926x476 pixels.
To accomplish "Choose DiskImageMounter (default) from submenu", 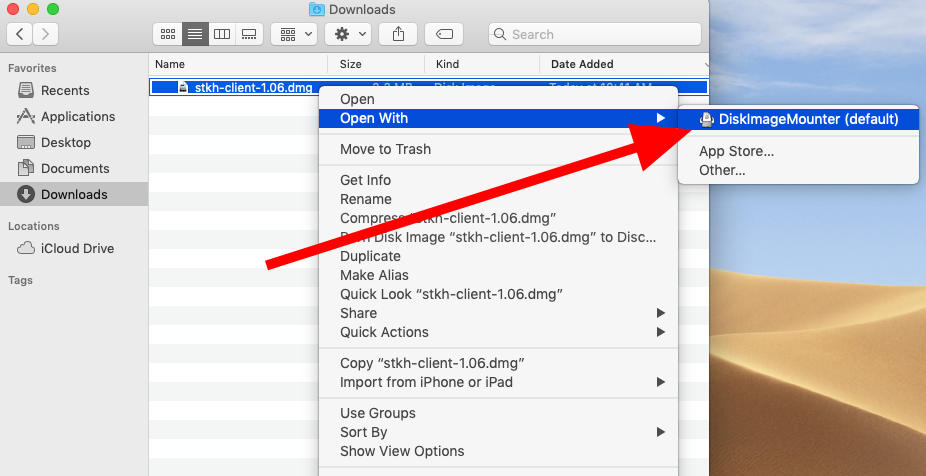I will coord(808,119).
